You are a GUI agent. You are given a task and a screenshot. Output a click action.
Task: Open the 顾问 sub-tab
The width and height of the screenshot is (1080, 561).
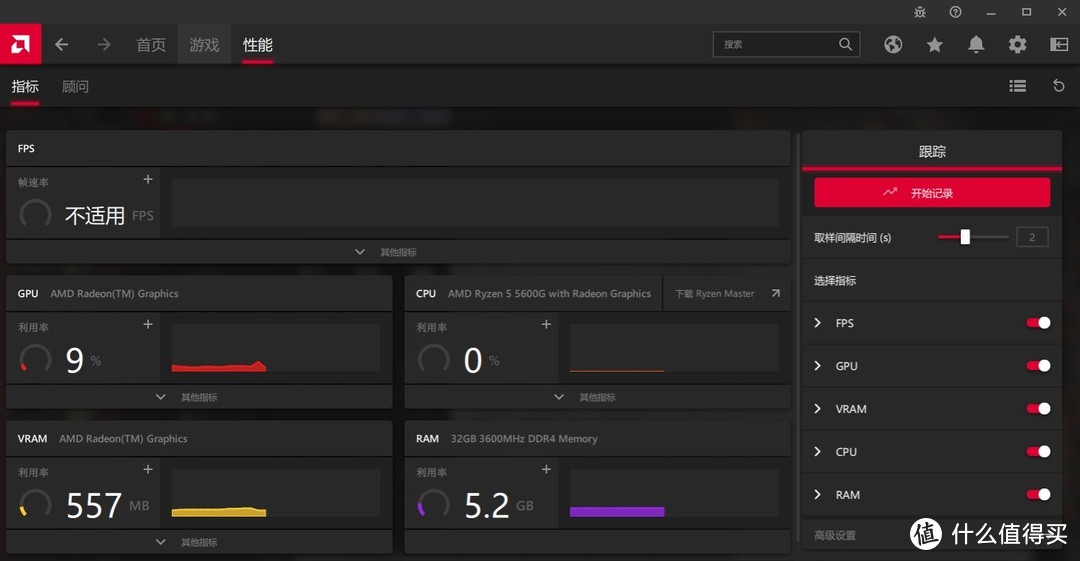(75, 87)
